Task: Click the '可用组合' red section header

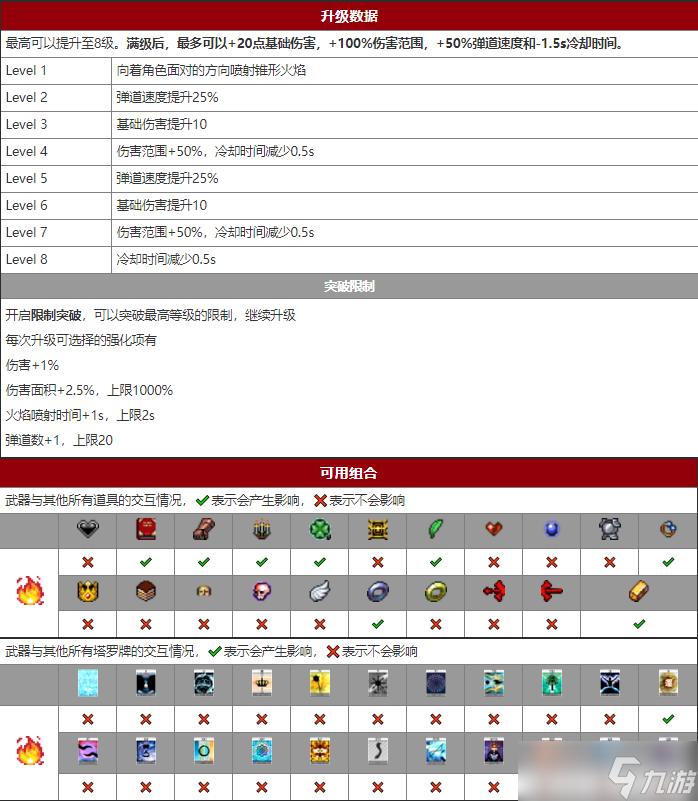Action: tap(349, 473)
